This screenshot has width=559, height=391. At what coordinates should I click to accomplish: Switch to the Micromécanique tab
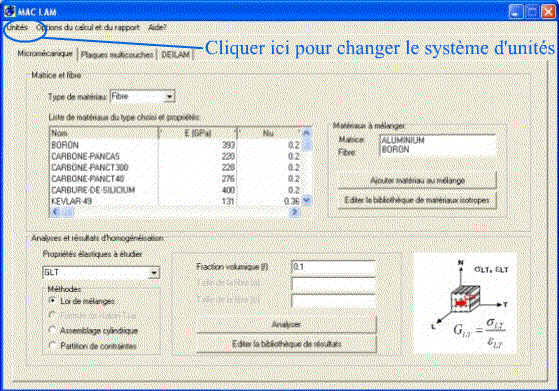tap(45, 54)
